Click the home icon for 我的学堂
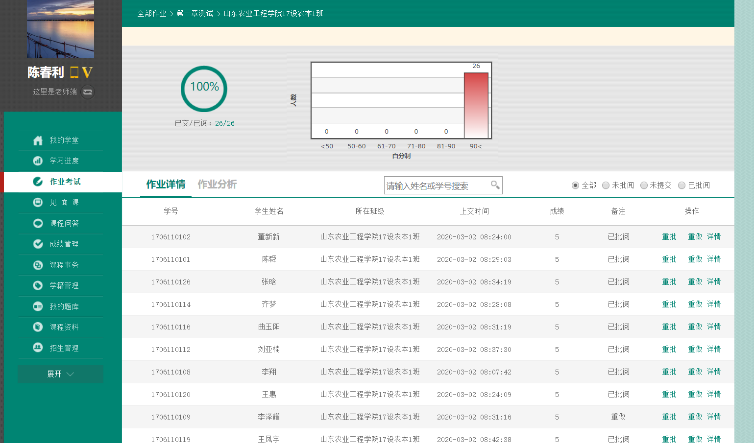The image size is (754, 443). tap(38, 140)
